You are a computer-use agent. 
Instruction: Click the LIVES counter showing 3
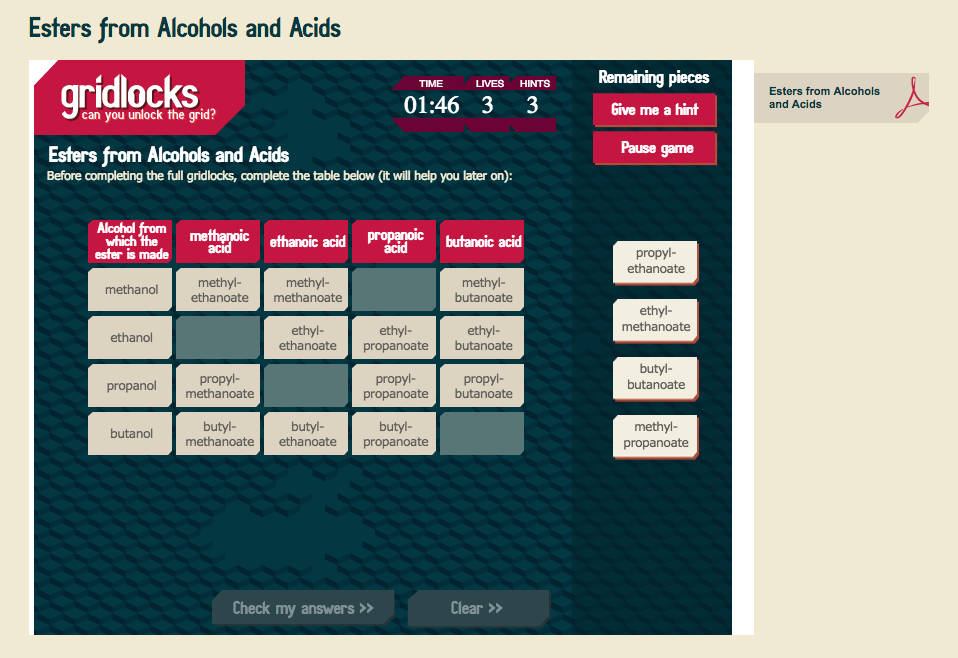tap(488, 103)
